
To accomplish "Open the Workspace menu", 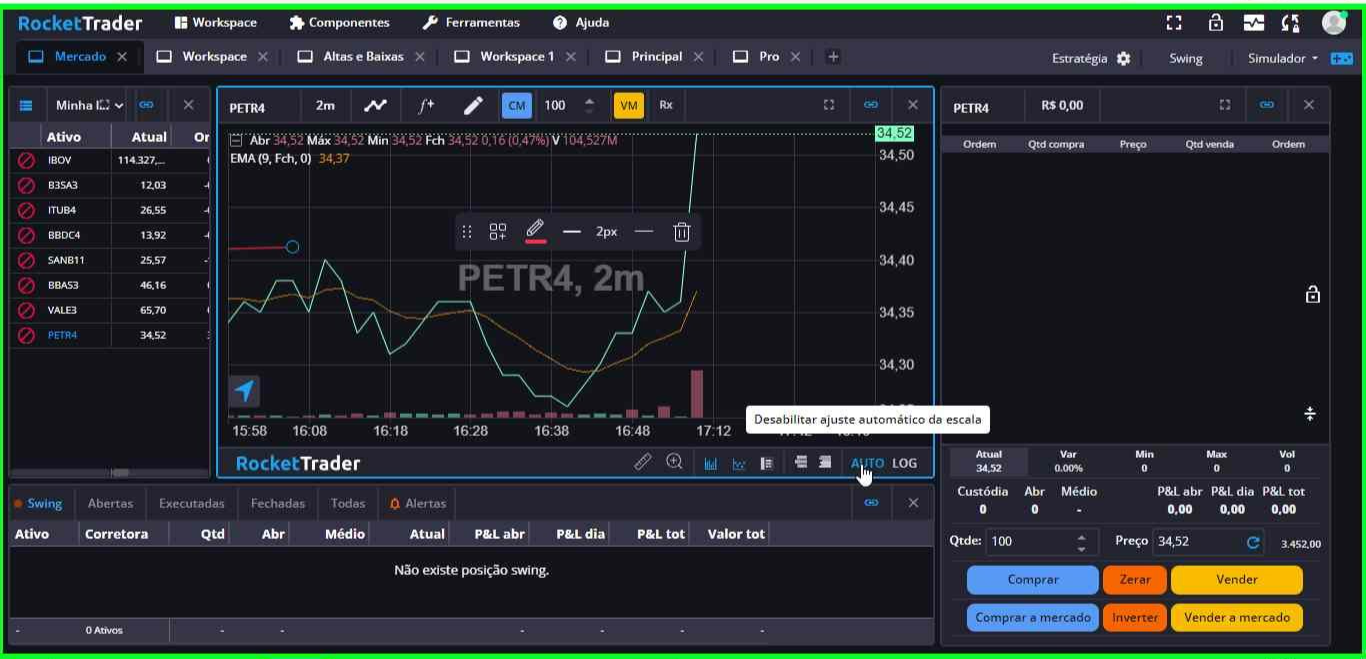I will coord(215,22).
